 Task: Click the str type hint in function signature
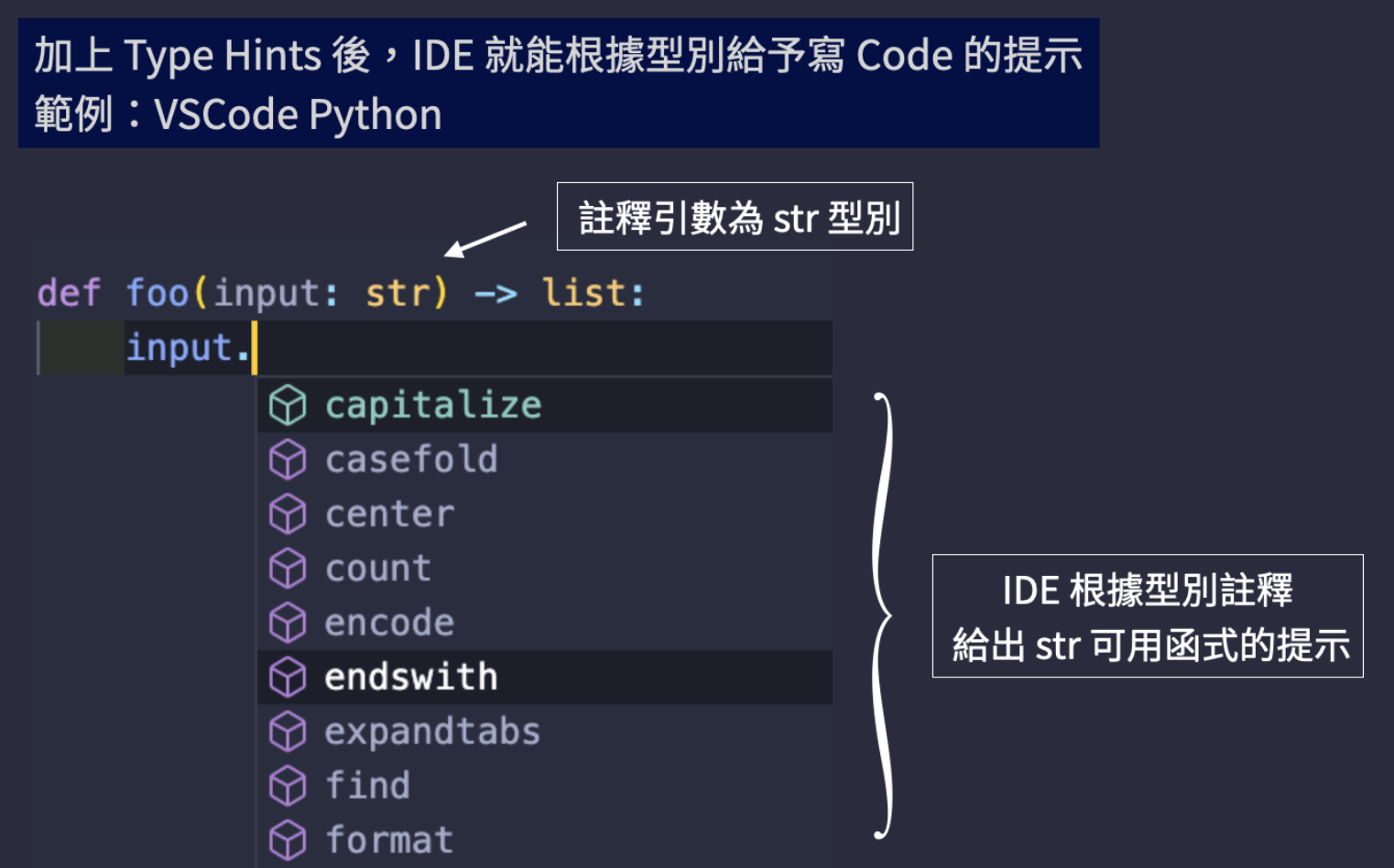pos(398,294)
